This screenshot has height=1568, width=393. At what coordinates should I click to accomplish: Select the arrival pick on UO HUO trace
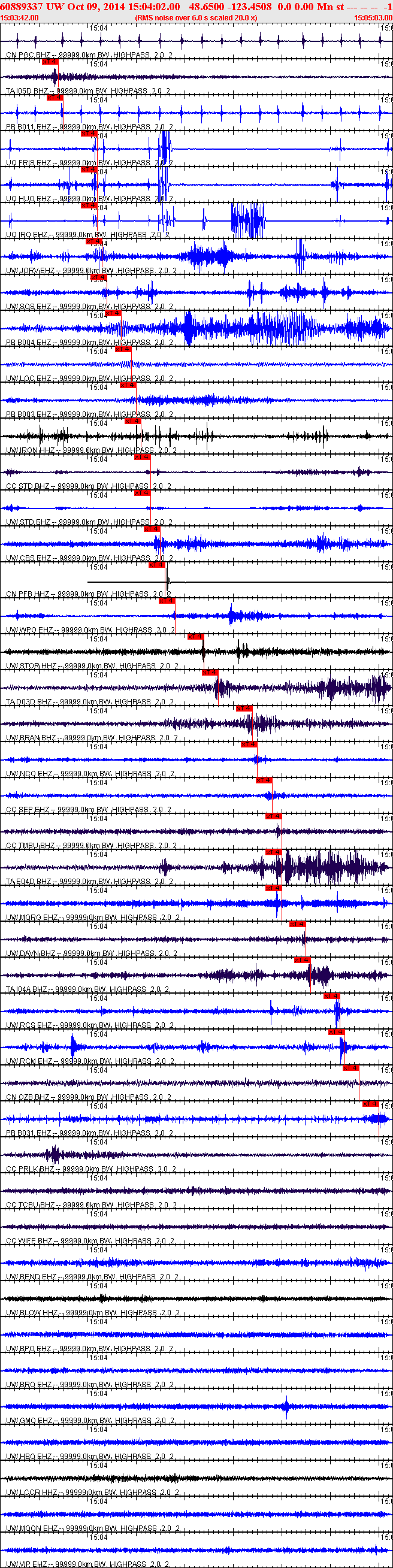point(89,169)
